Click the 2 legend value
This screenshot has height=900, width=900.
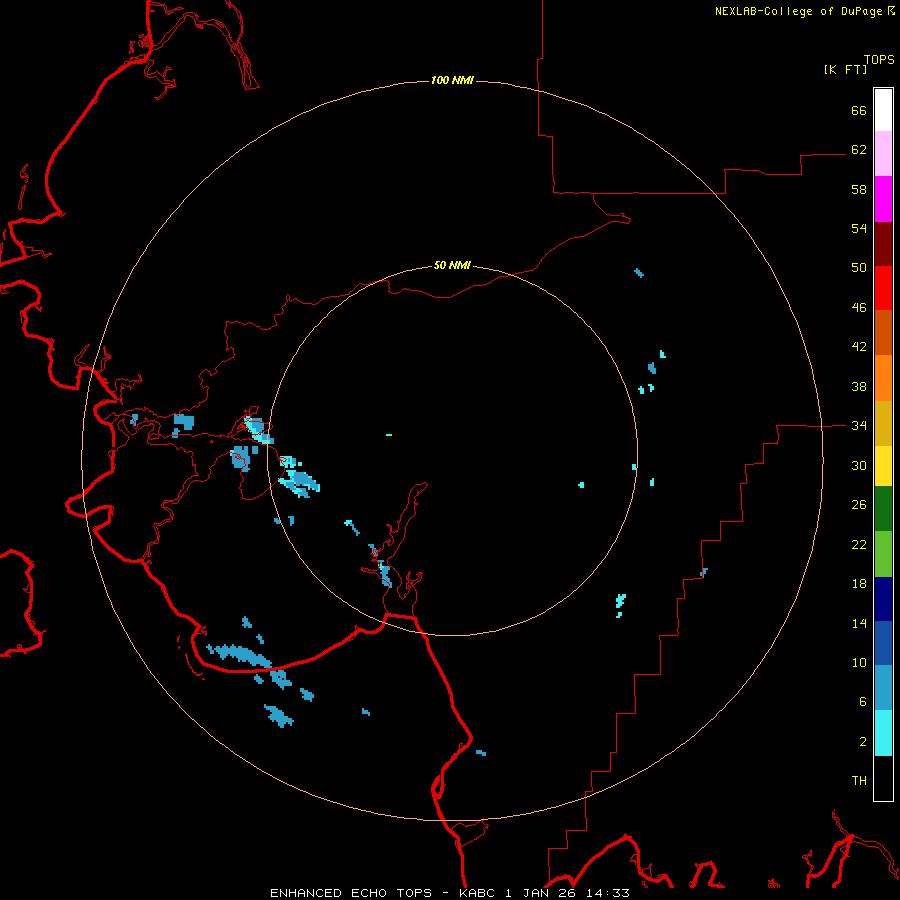pyautogui.click(x=863, y=742)
